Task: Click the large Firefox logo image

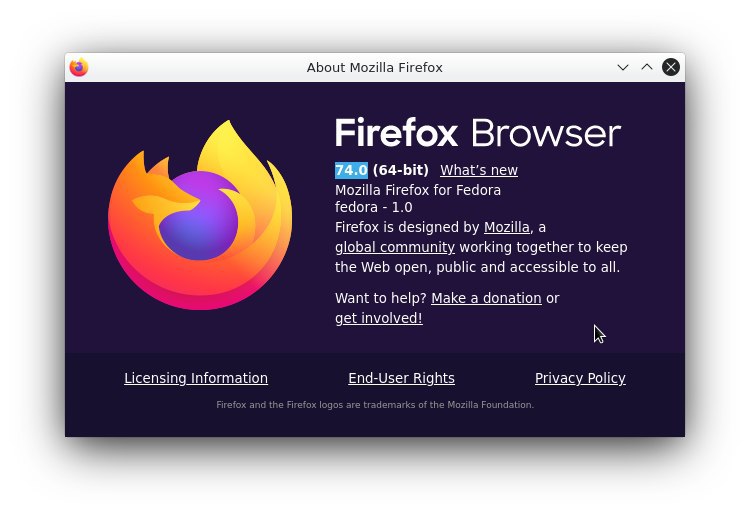Action: [200, 215]
